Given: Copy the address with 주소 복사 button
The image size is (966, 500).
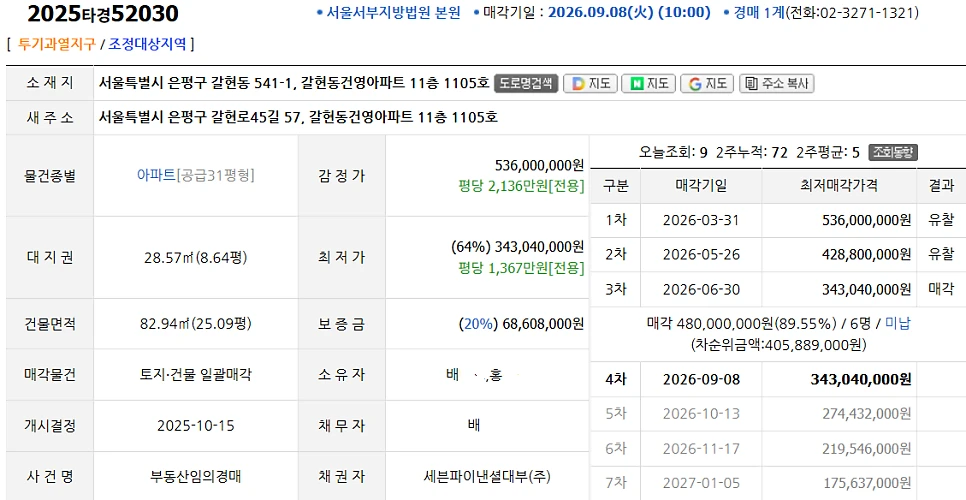Looking at the screenshot, I should 776,84.
